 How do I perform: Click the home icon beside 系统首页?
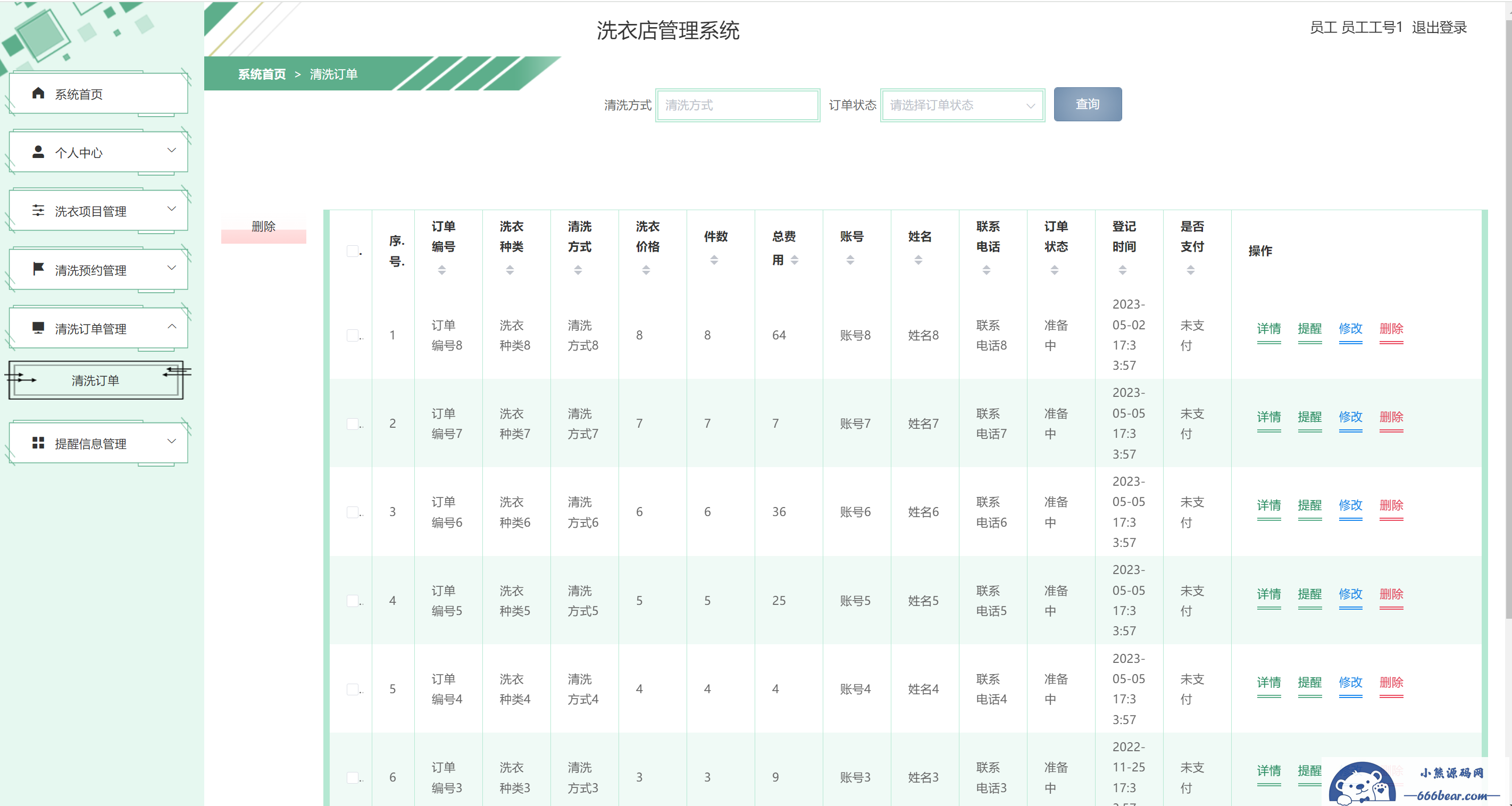(38, 93)
